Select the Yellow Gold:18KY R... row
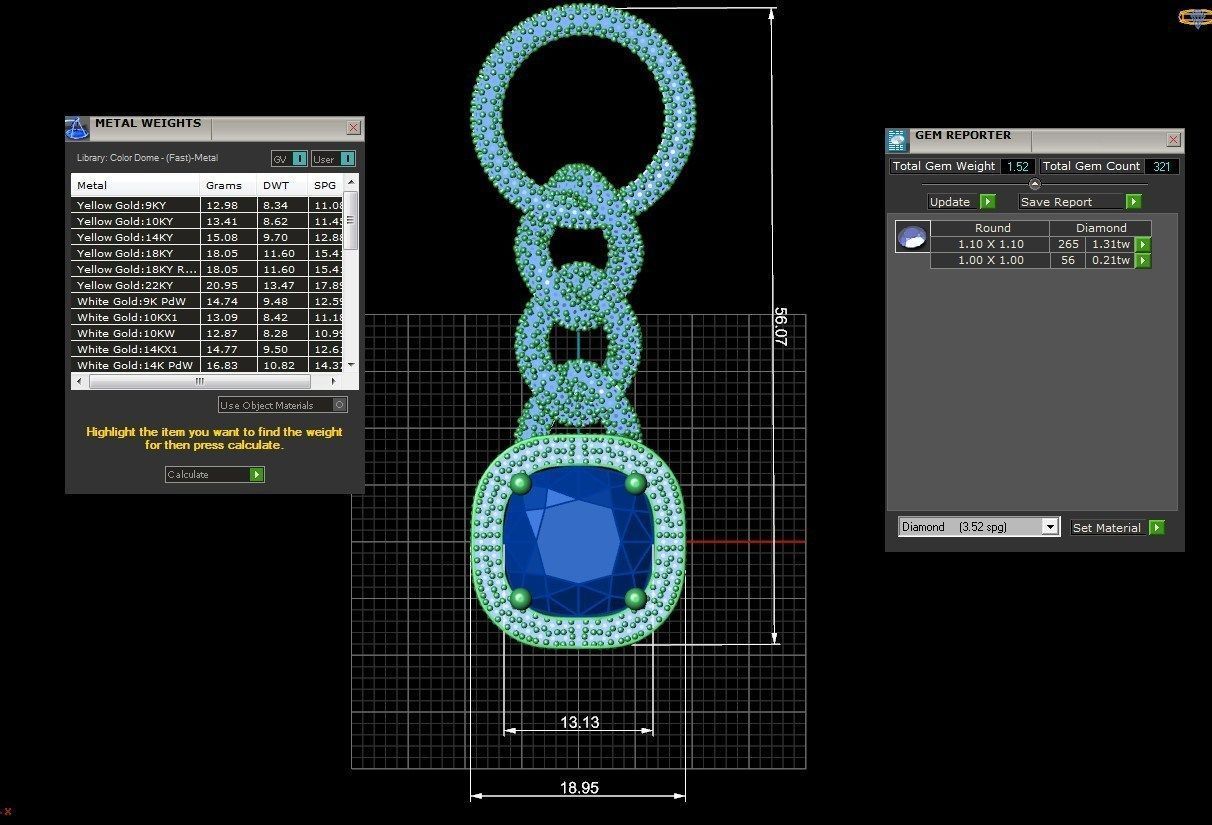Viewport: 1212px width, 825px height. pyautogui.click(x=207, y=269)
